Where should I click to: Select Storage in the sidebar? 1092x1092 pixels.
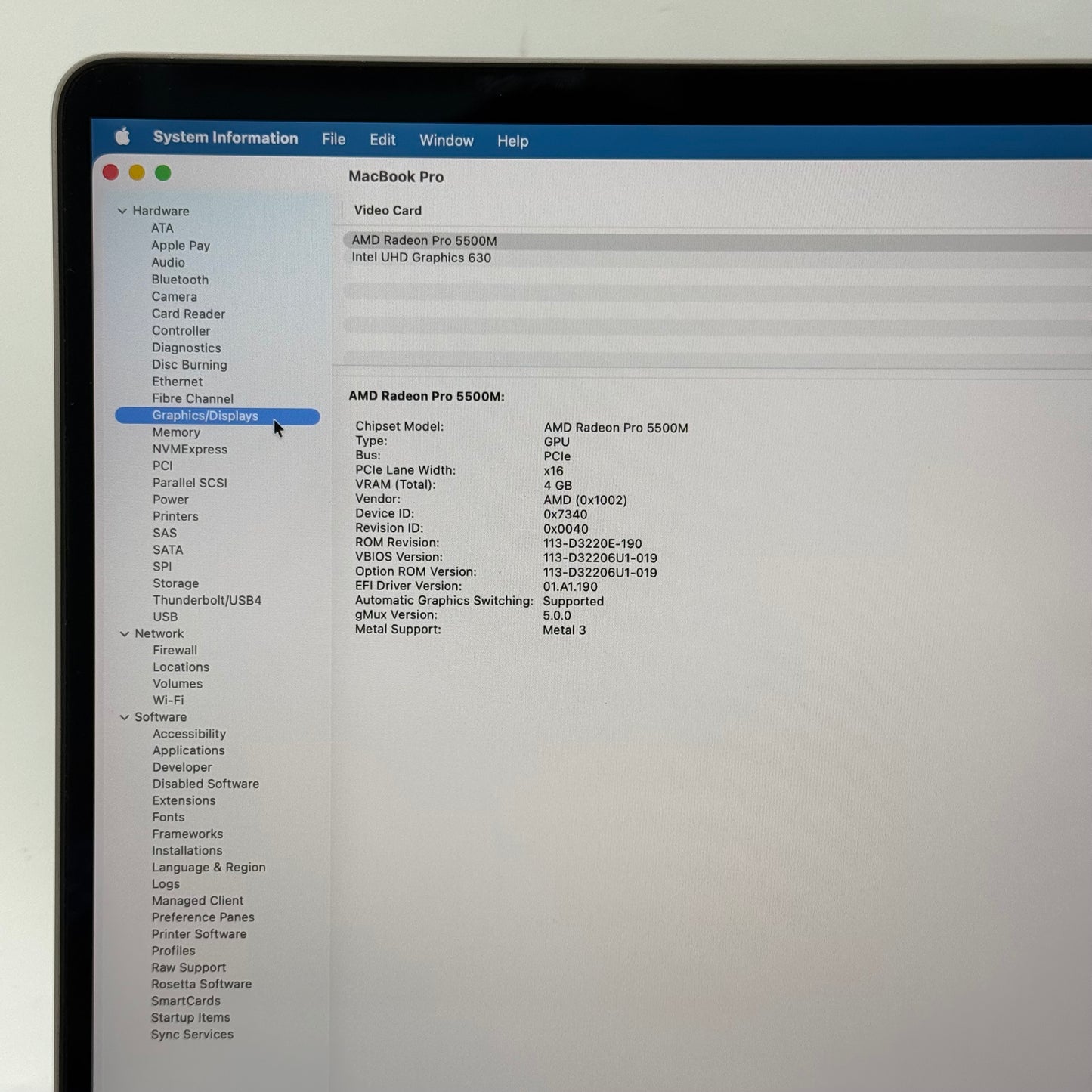(176, 583)
